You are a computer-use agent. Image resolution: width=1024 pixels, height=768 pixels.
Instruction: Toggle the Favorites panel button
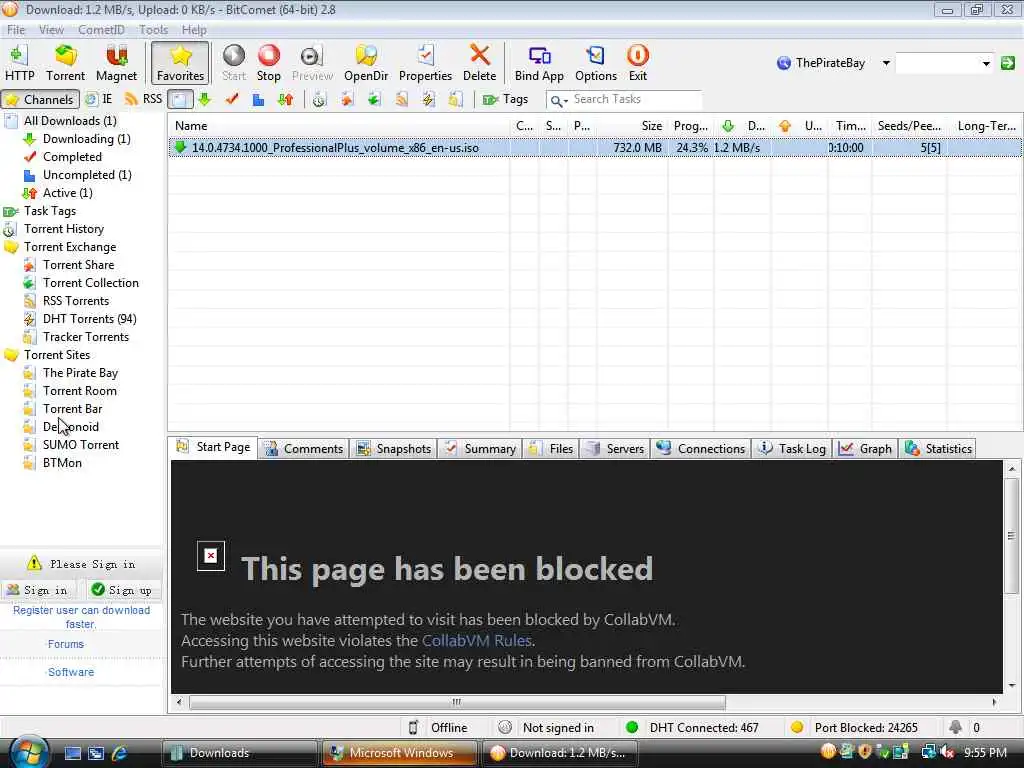click(x=180, y=63)
